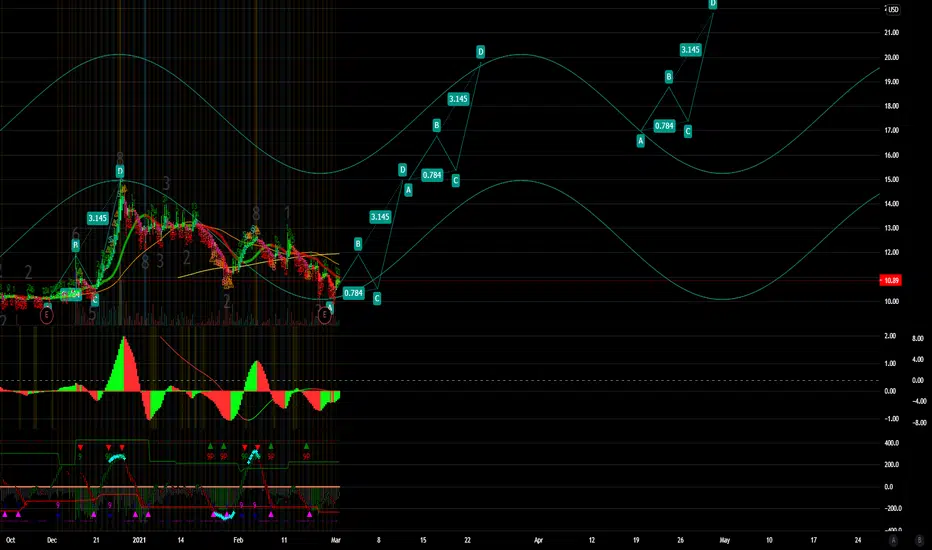Select the 3.145 label in the late-April pattern
The width and height of the screenshot is (932, 550).
(x=690, y=49)
